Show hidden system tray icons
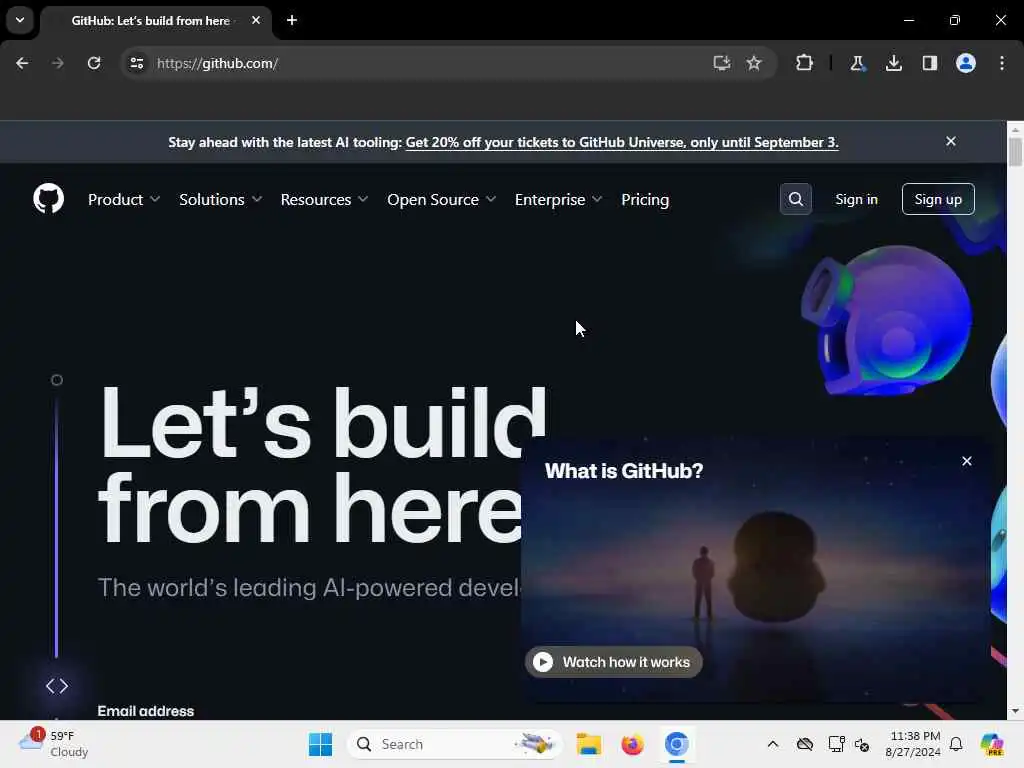Screen dimensions: 1024x768 pyautogui.click(x=773, y=744)
